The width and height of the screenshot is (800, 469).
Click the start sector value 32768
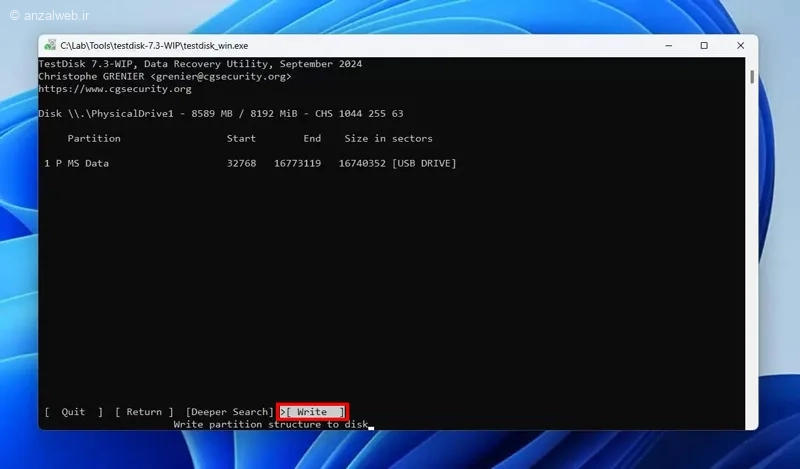pos(241,163)
